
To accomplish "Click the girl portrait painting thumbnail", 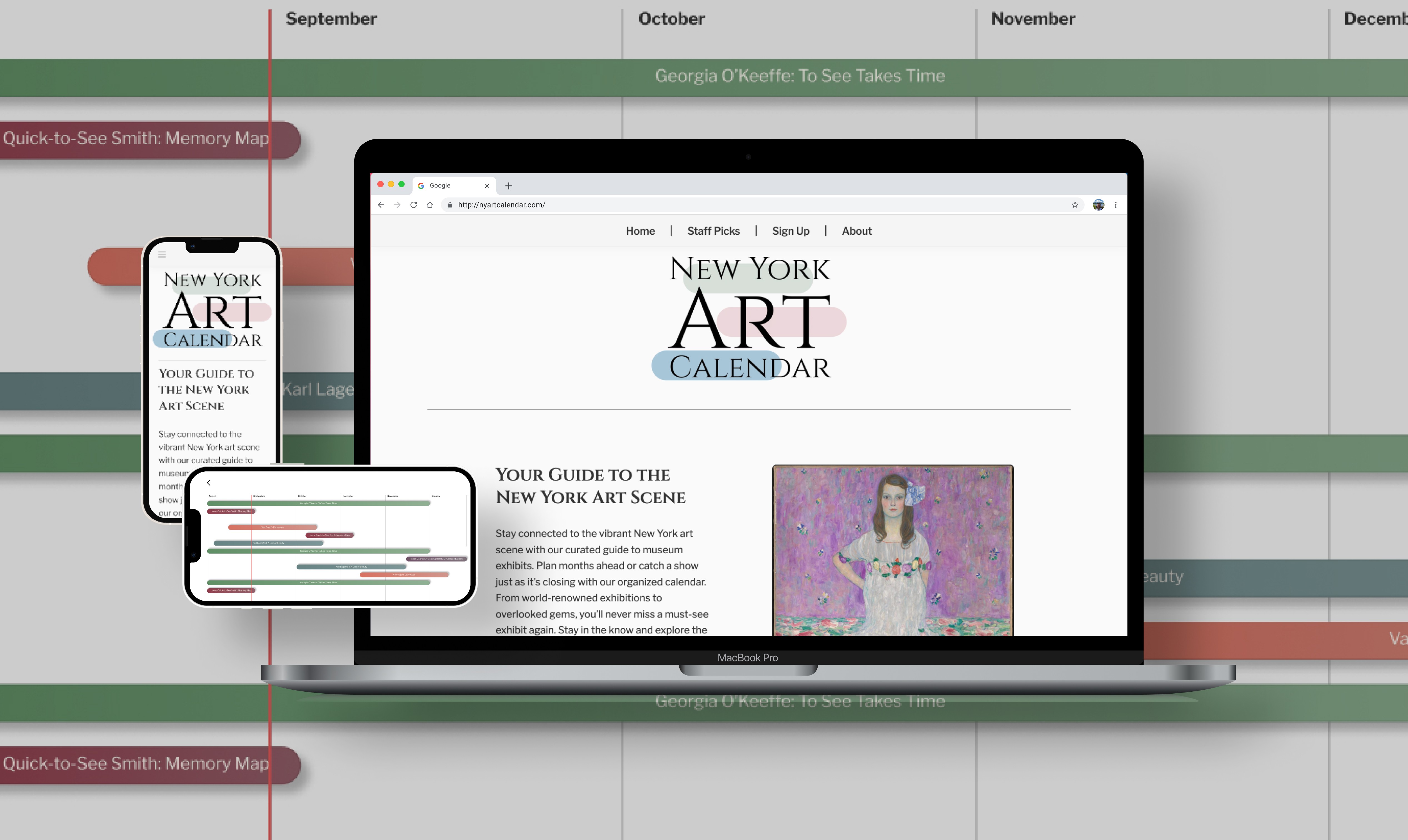I will coord(893,550).
